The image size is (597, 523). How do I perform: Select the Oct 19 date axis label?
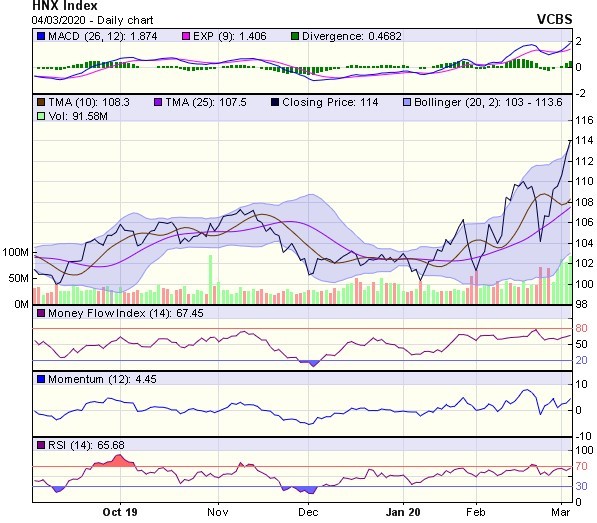pos(120,512)
